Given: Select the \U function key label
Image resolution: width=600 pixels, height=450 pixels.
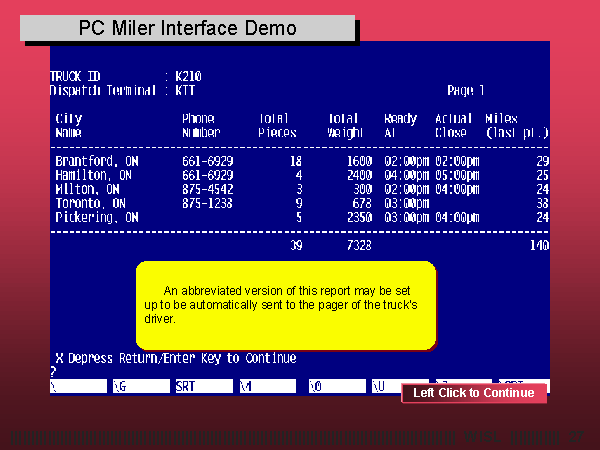Looking at the screenshot, I should pos(386,386).
